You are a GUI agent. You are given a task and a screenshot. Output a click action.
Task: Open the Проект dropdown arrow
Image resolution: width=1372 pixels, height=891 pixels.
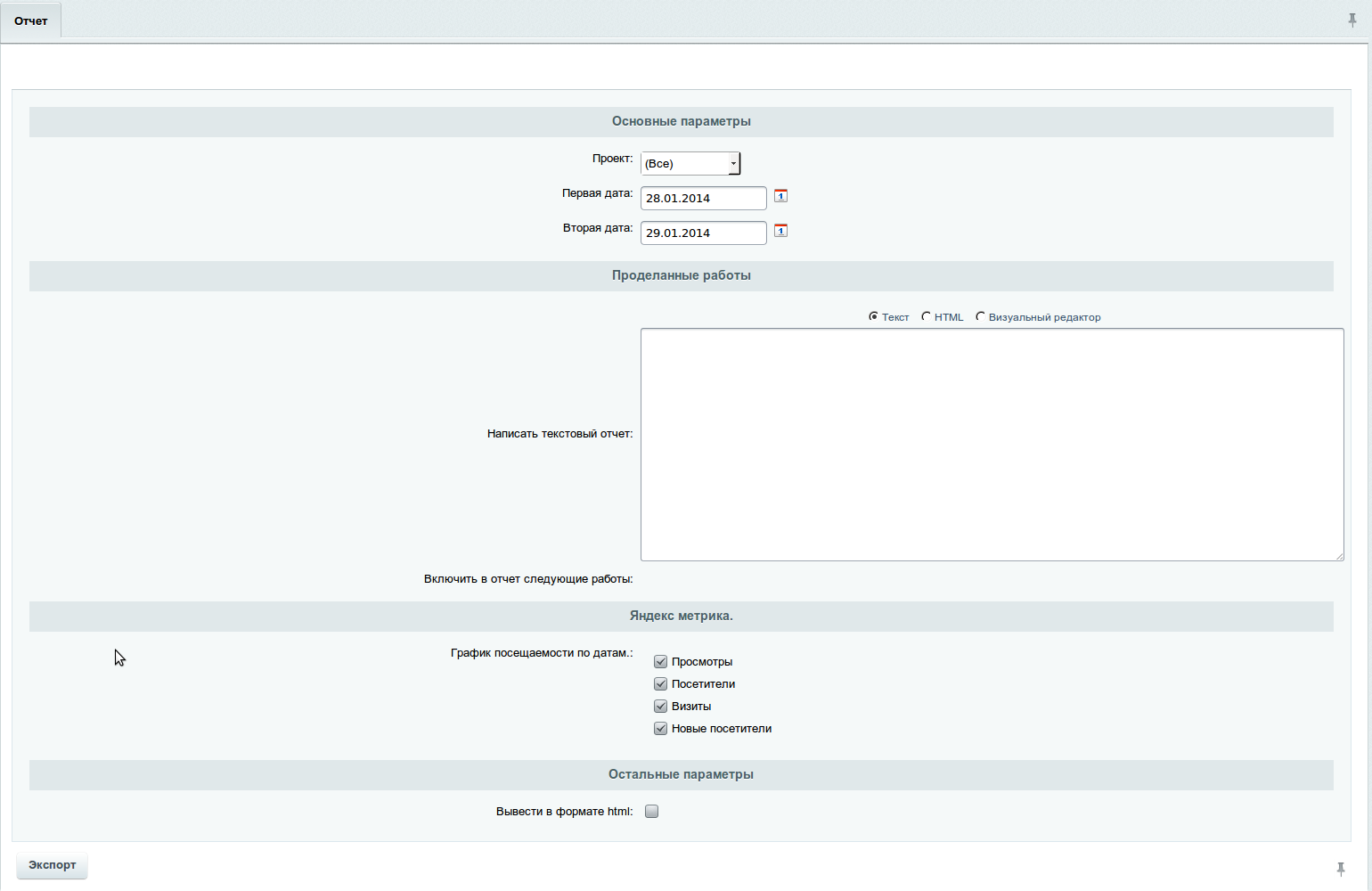tap(733, 163)
